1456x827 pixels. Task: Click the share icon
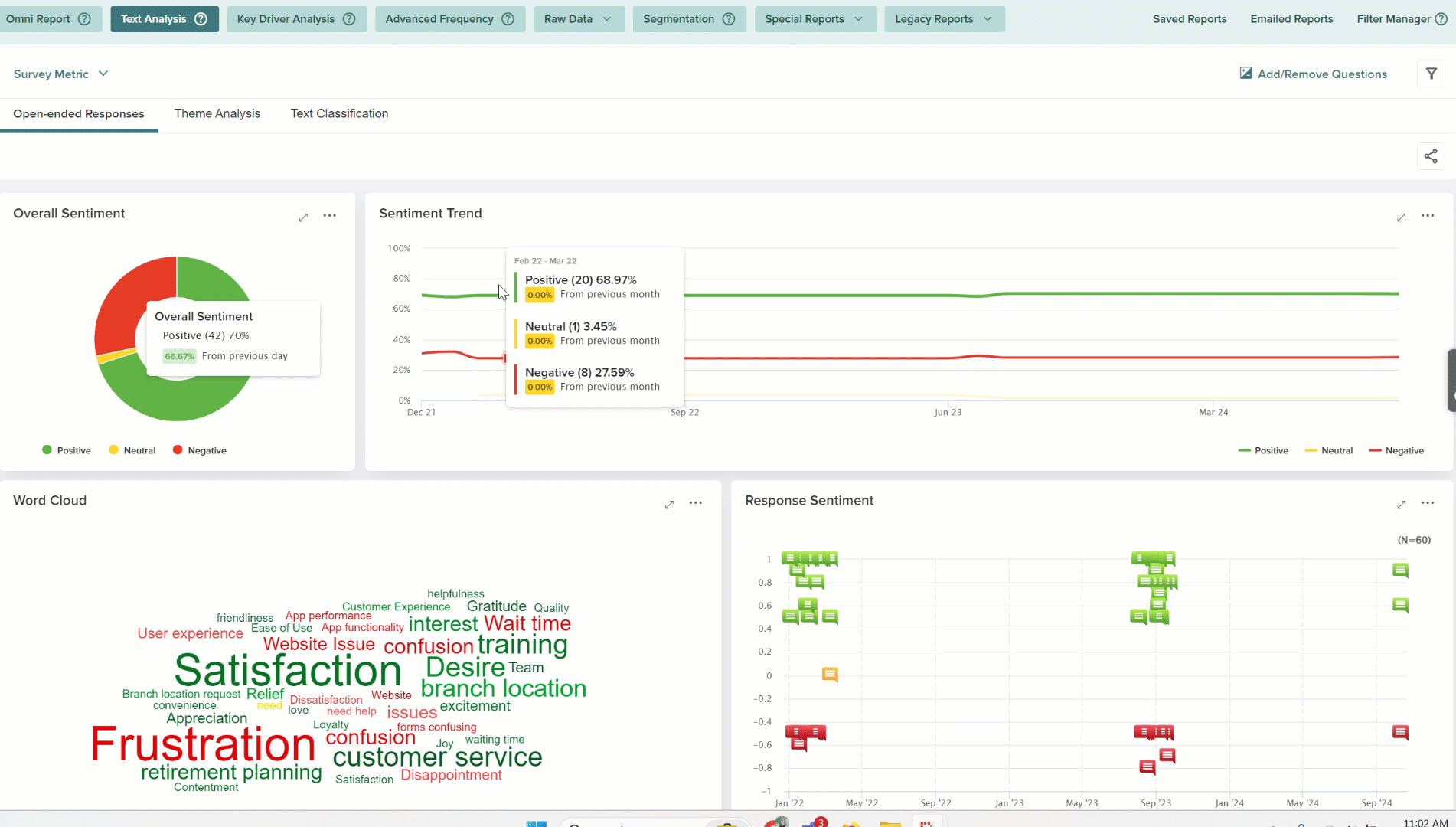click(x=1430, y=156)
